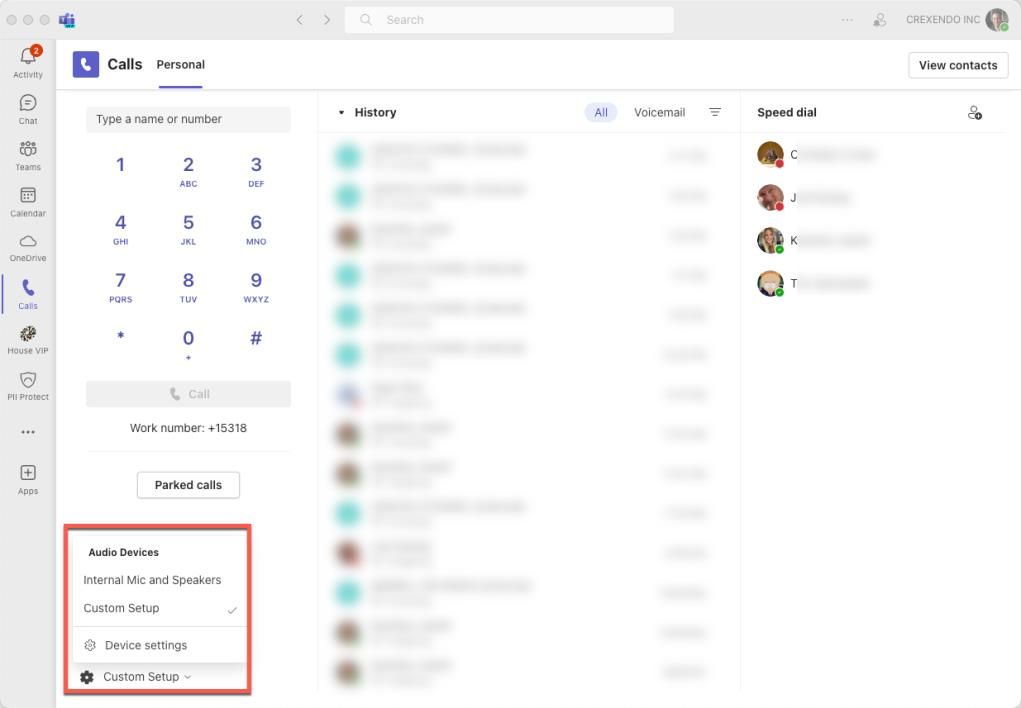The image size is (1021, 708).
Task: Select Custom Setup audio device
Action: 160,608
